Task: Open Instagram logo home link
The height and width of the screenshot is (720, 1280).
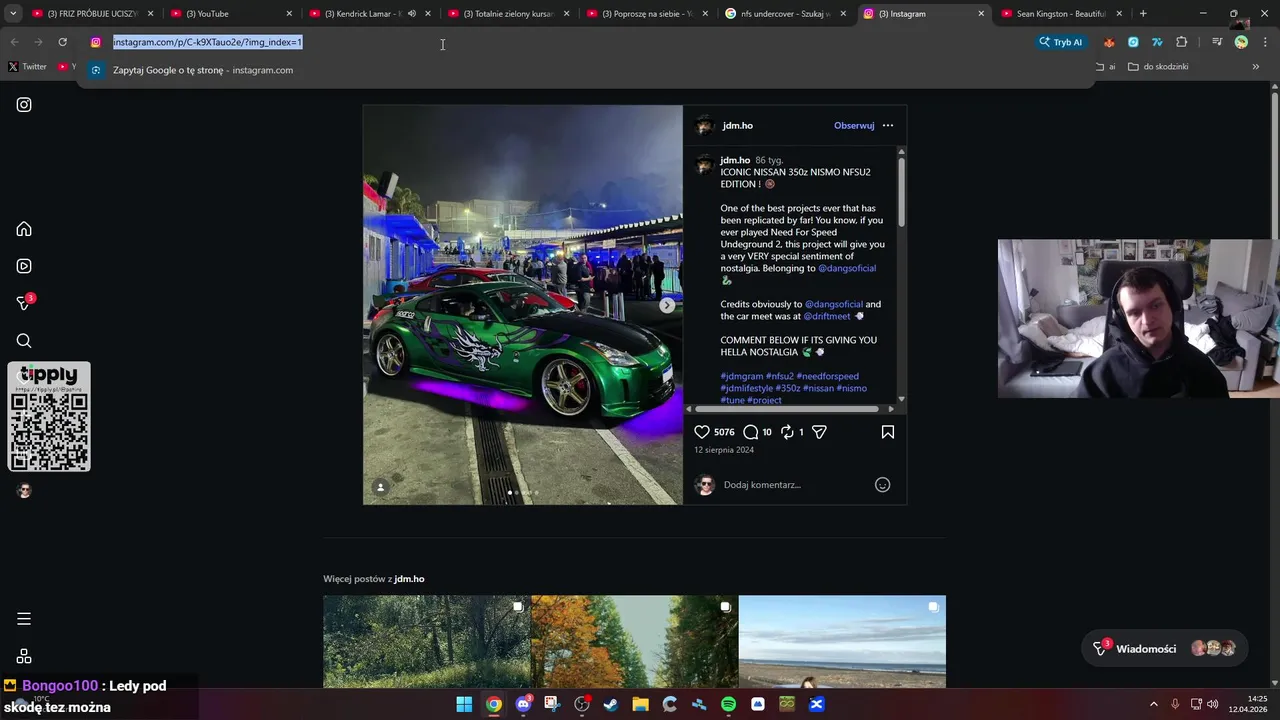Action: pos(24,105)
